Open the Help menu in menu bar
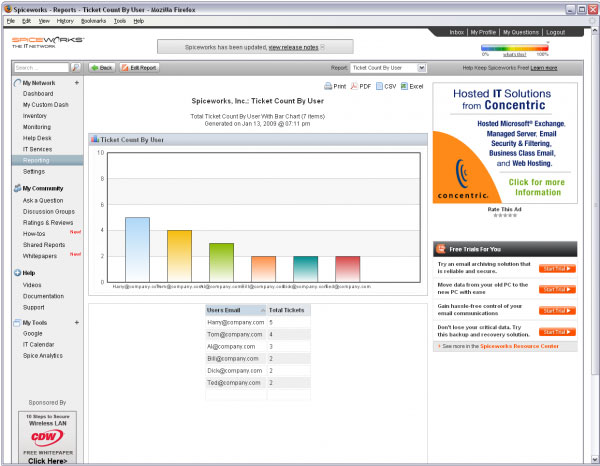Viewport: 600px width, 466px height. click(x=139, y=21)
